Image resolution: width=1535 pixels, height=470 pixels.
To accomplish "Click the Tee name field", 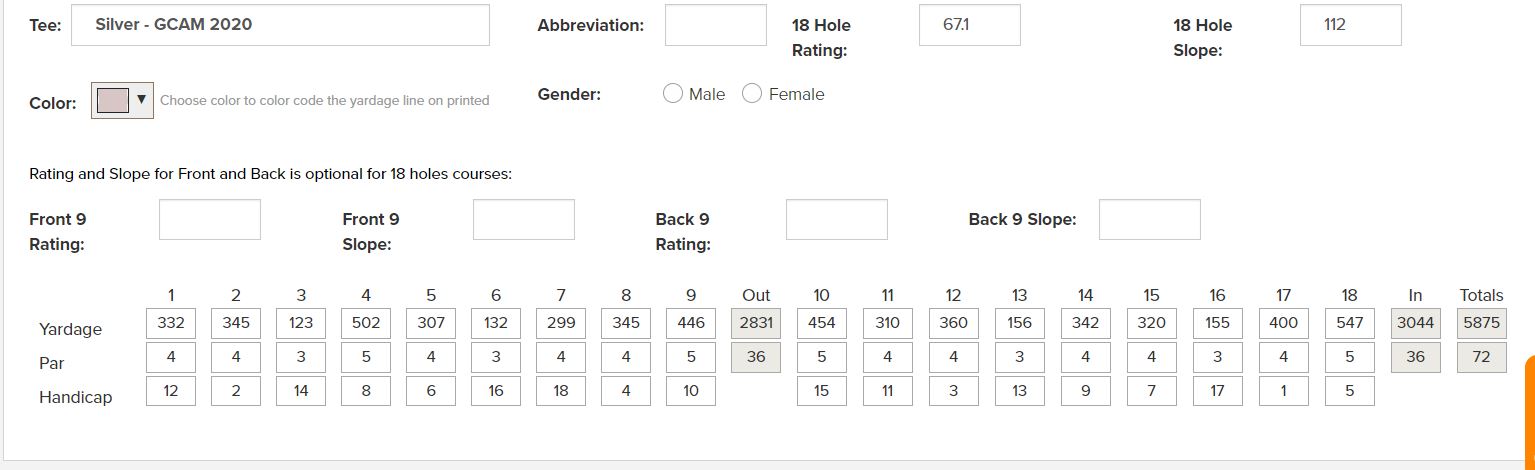I will (x=280, y=25).
